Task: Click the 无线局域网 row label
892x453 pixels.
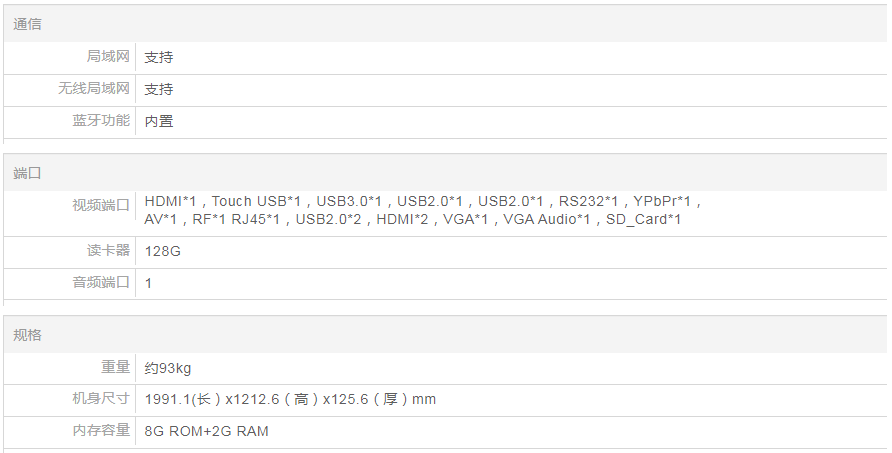Action: [94, 89]
